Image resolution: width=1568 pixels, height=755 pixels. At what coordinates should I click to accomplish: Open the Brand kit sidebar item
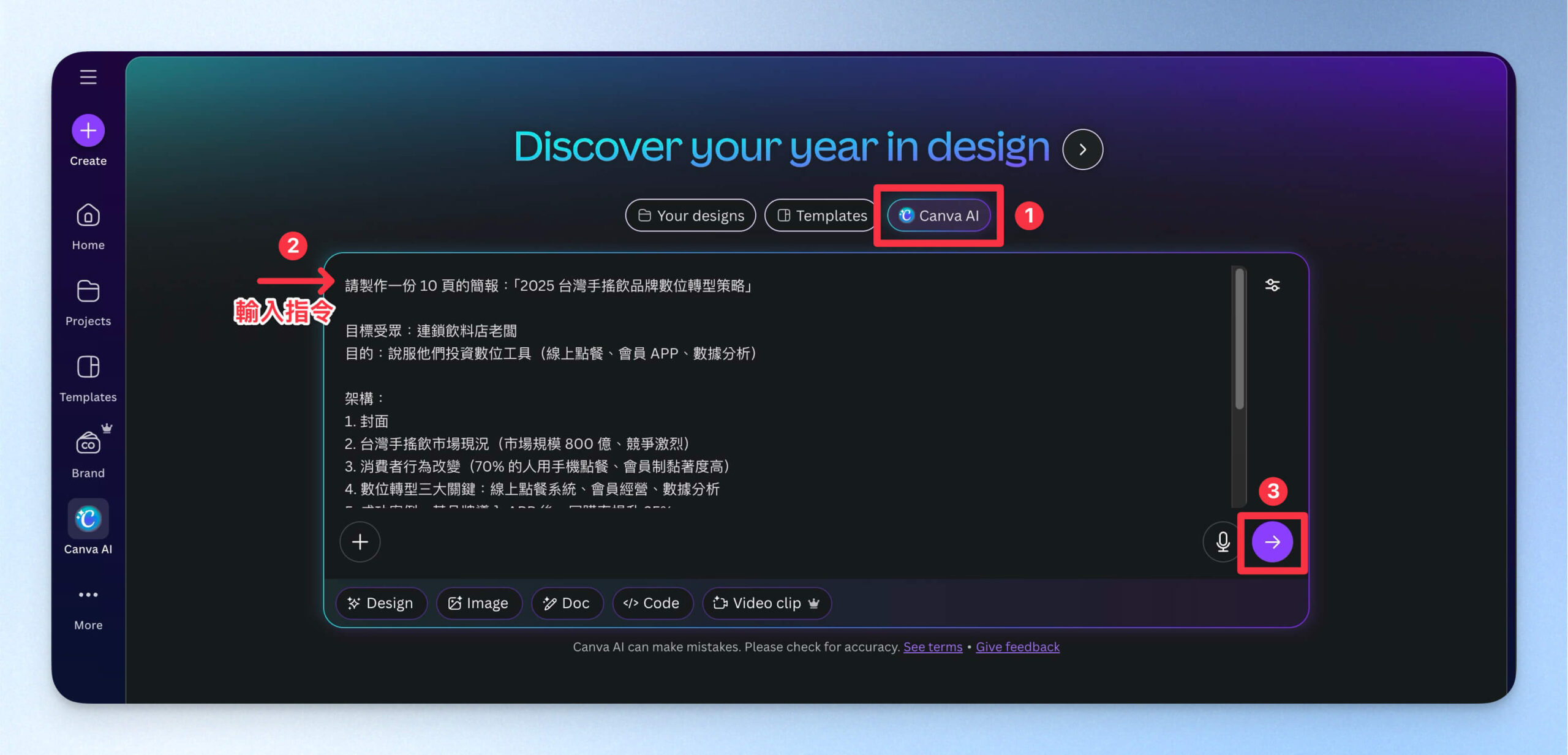coord(88,454)
